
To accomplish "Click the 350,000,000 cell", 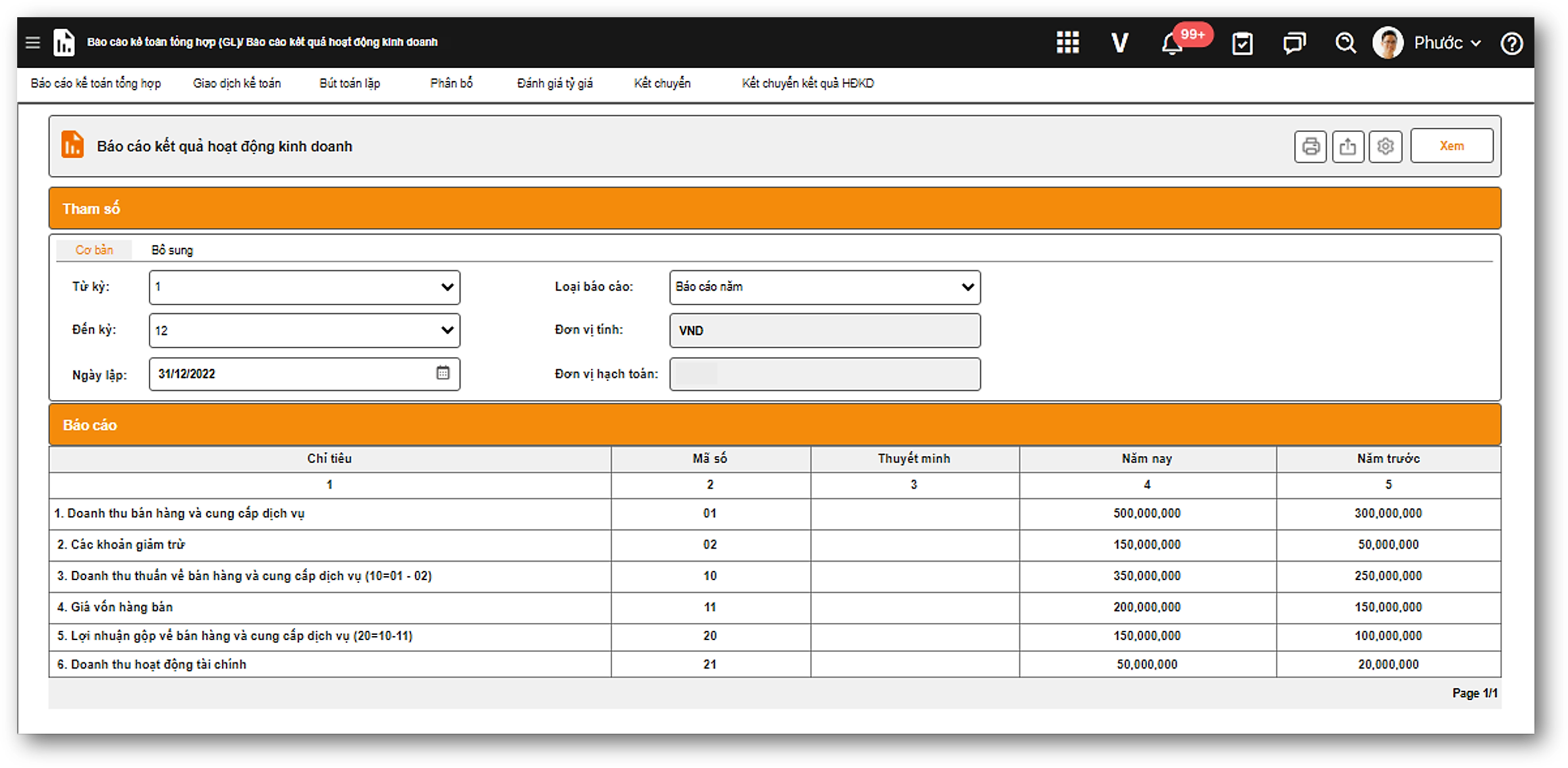I will [x=1147, y=576].
